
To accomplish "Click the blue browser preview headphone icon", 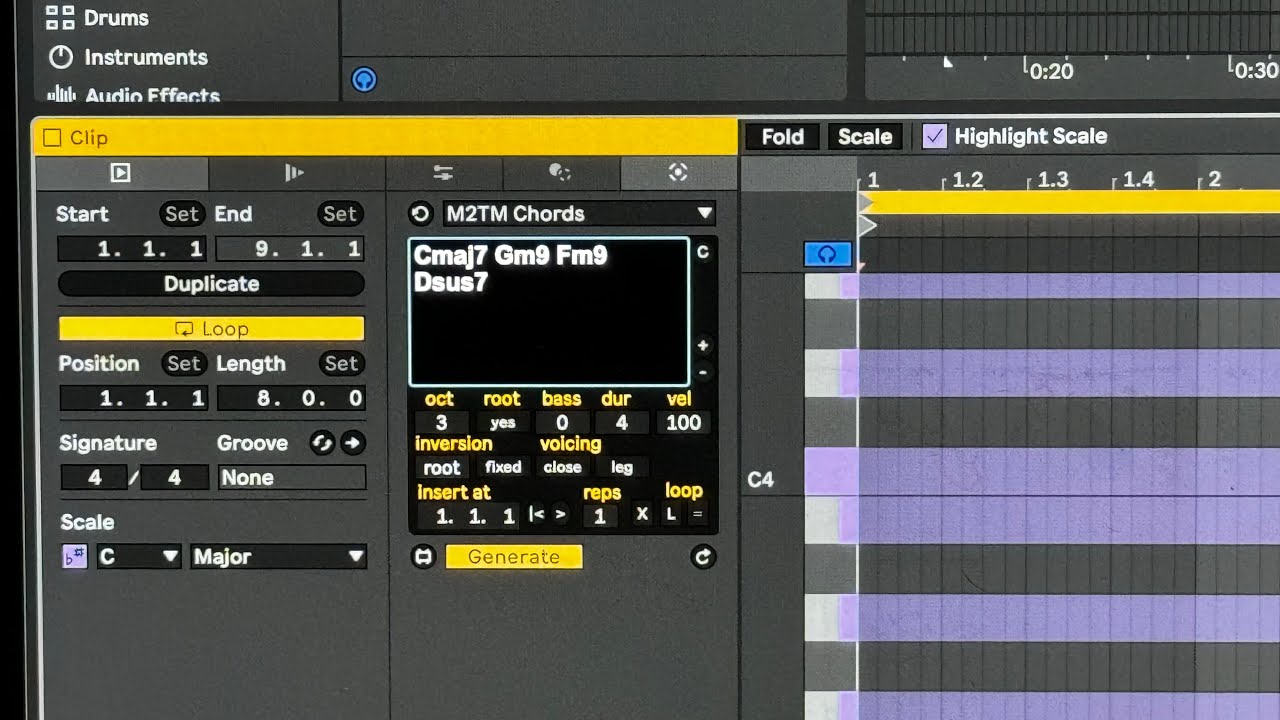I will click(364, 79).
